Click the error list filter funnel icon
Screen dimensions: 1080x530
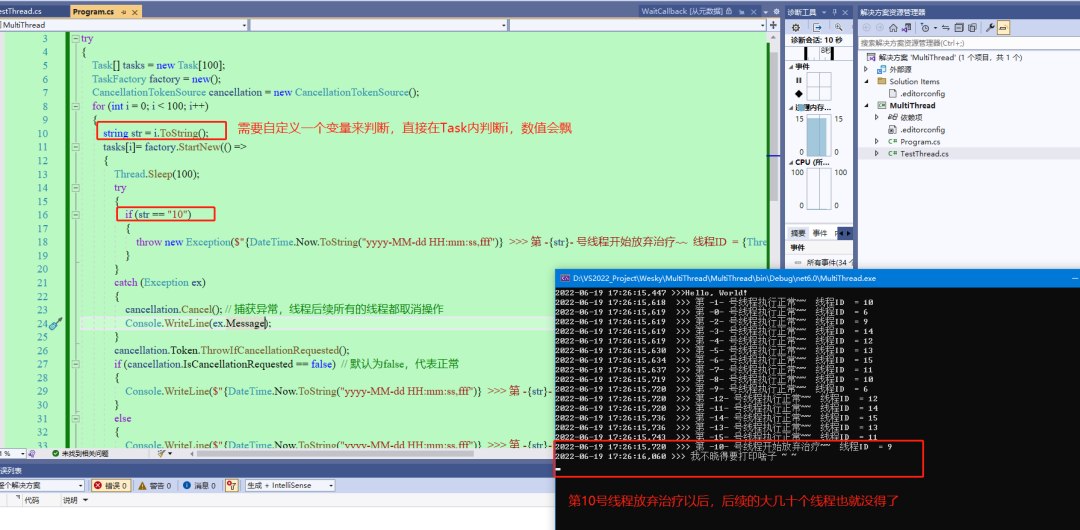[231, 485]
